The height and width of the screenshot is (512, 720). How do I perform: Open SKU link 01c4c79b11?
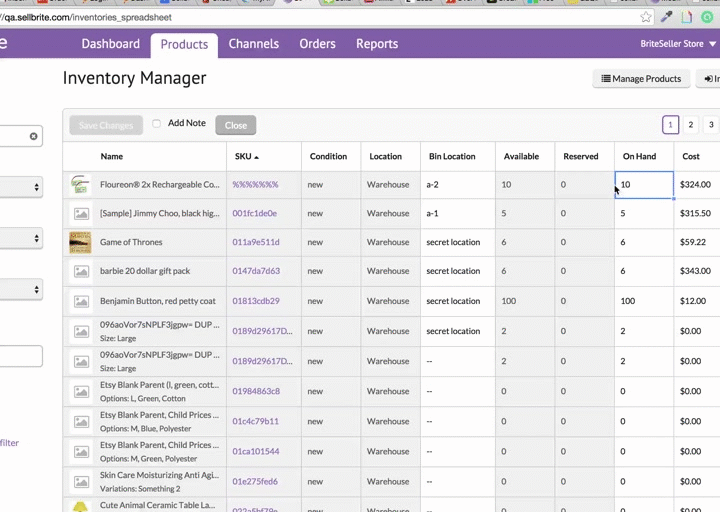point(255,422)
